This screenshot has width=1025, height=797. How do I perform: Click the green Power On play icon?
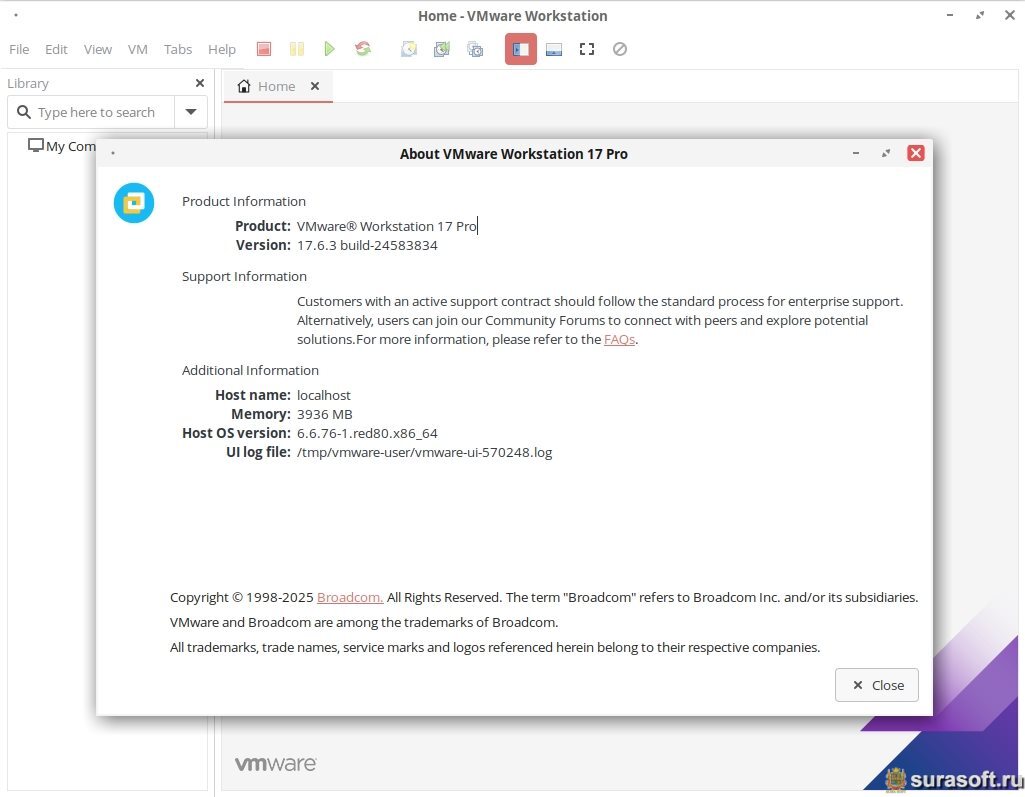point(329,49)
